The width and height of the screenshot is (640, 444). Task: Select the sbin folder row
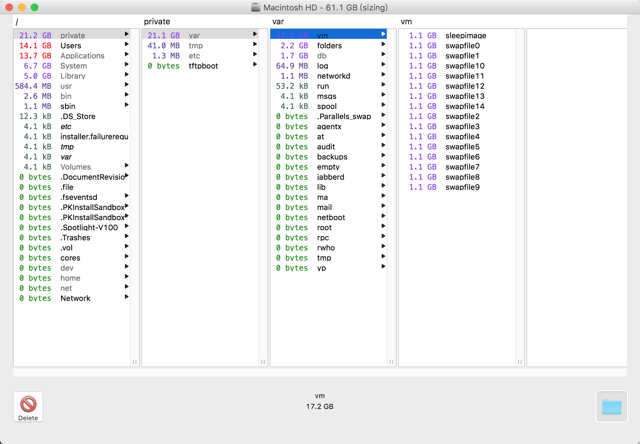pos(72,106)
